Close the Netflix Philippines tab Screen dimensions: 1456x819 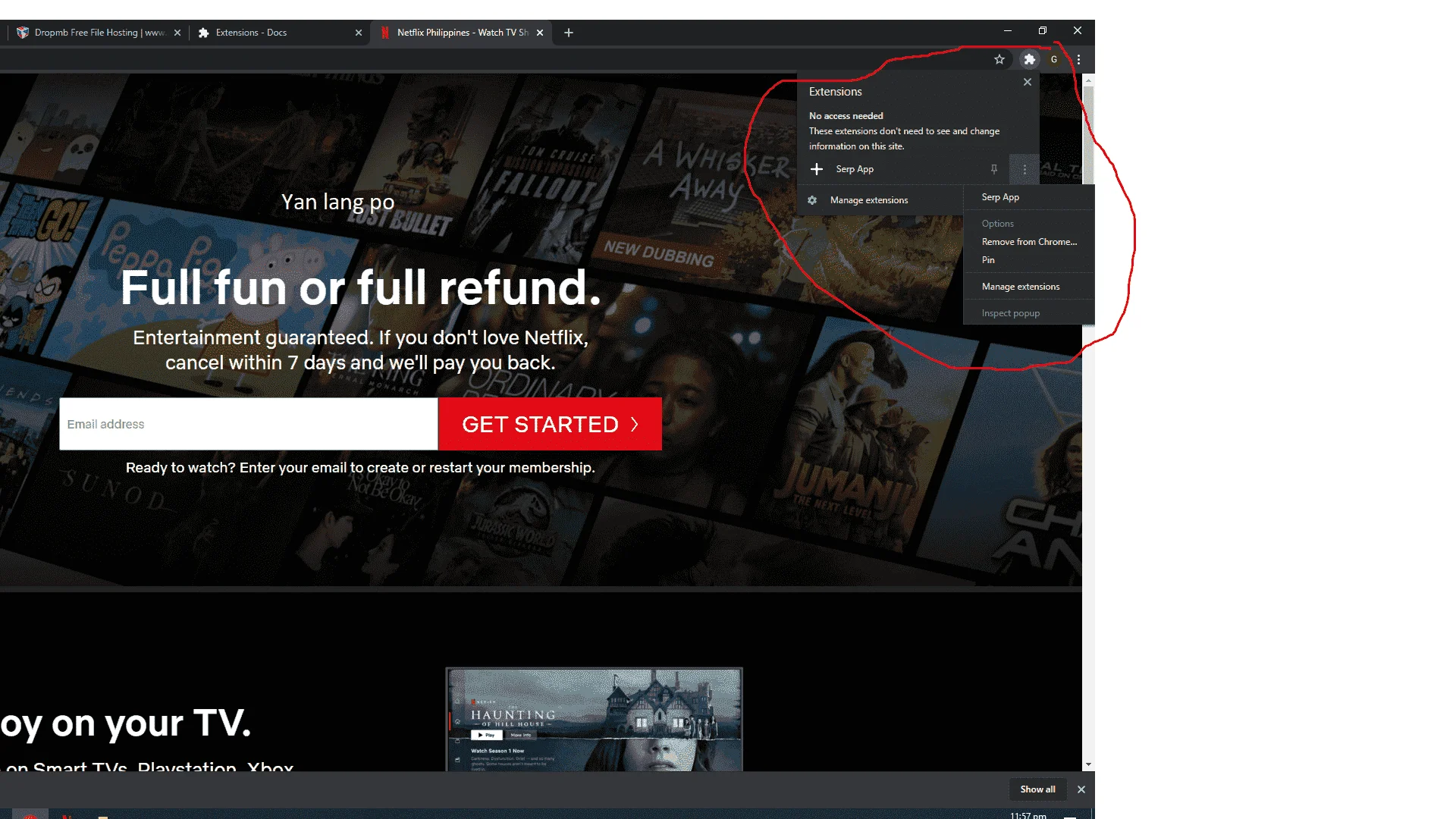coord(540,33)
